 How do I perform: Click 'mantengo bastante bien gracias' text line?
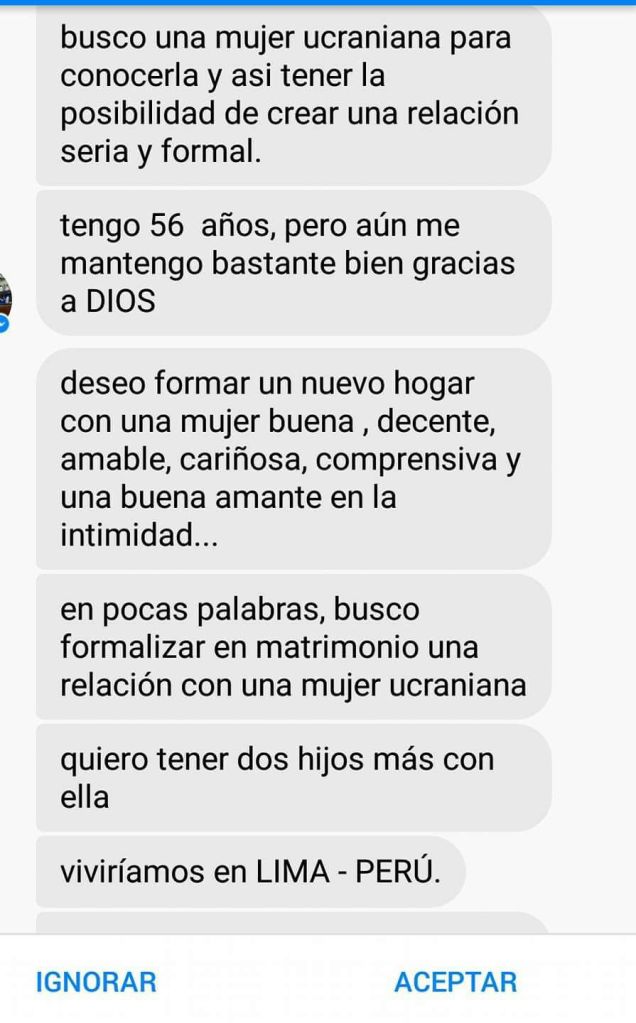(x=288, y=264)
